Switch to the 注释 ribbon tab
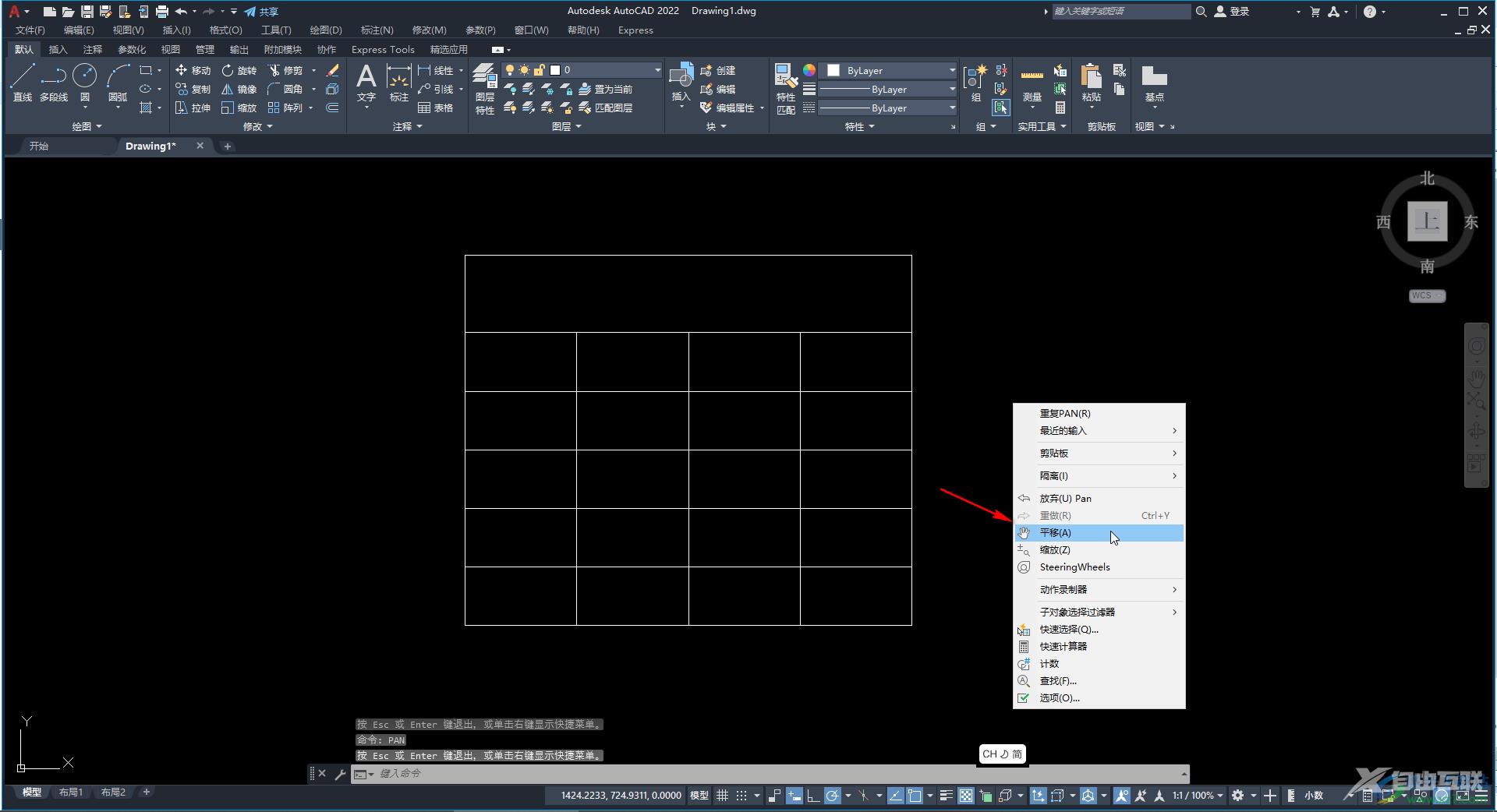Image resolution: width=1497 pixels, height=812 pixels. (93, 49)
